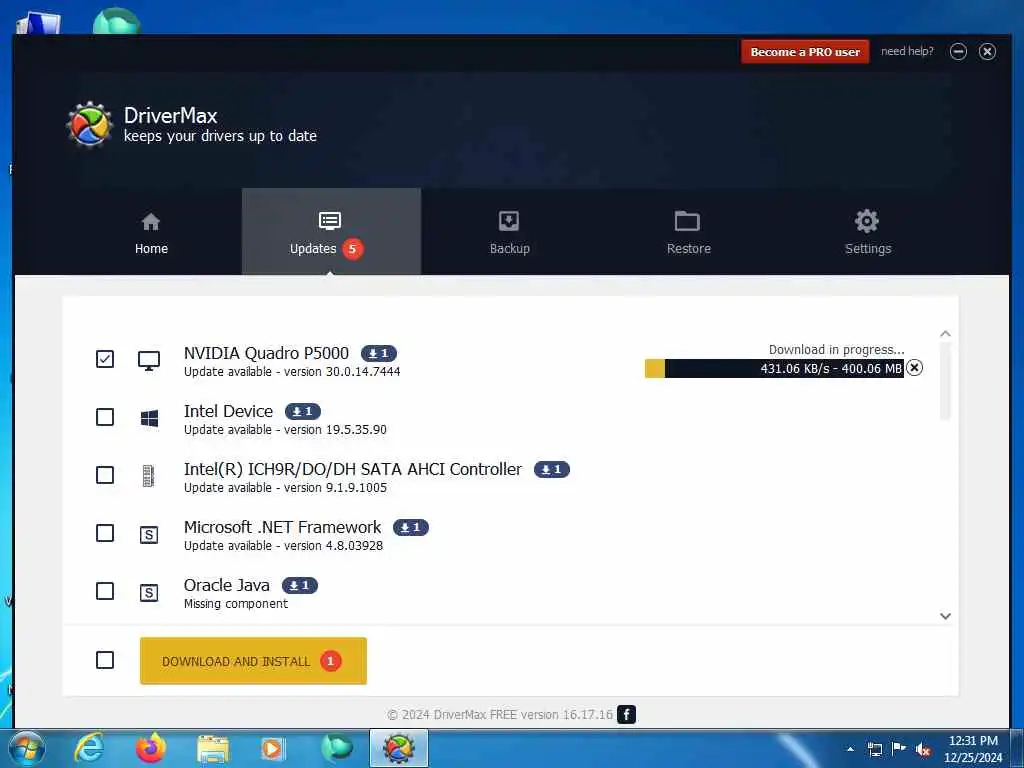
Task: Click the updates list scrollbar thumb
Action: (x=945, y=382)
